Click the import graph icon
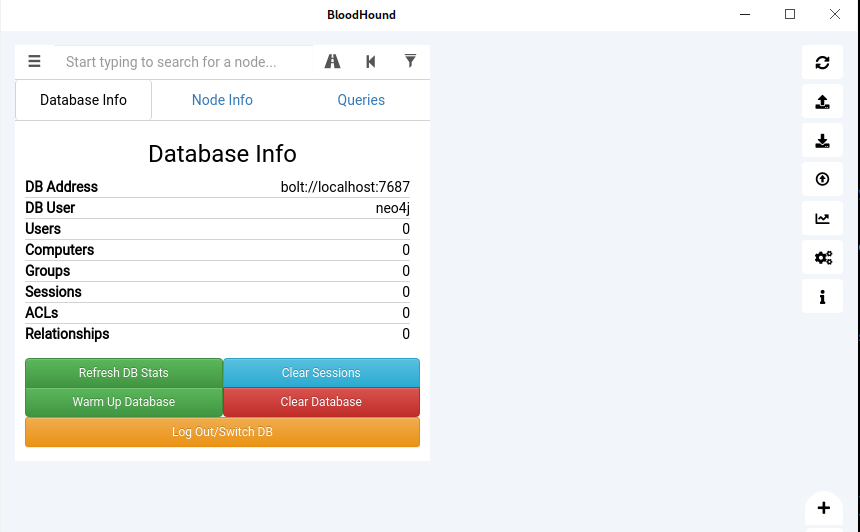 click(x=822, y=140)
